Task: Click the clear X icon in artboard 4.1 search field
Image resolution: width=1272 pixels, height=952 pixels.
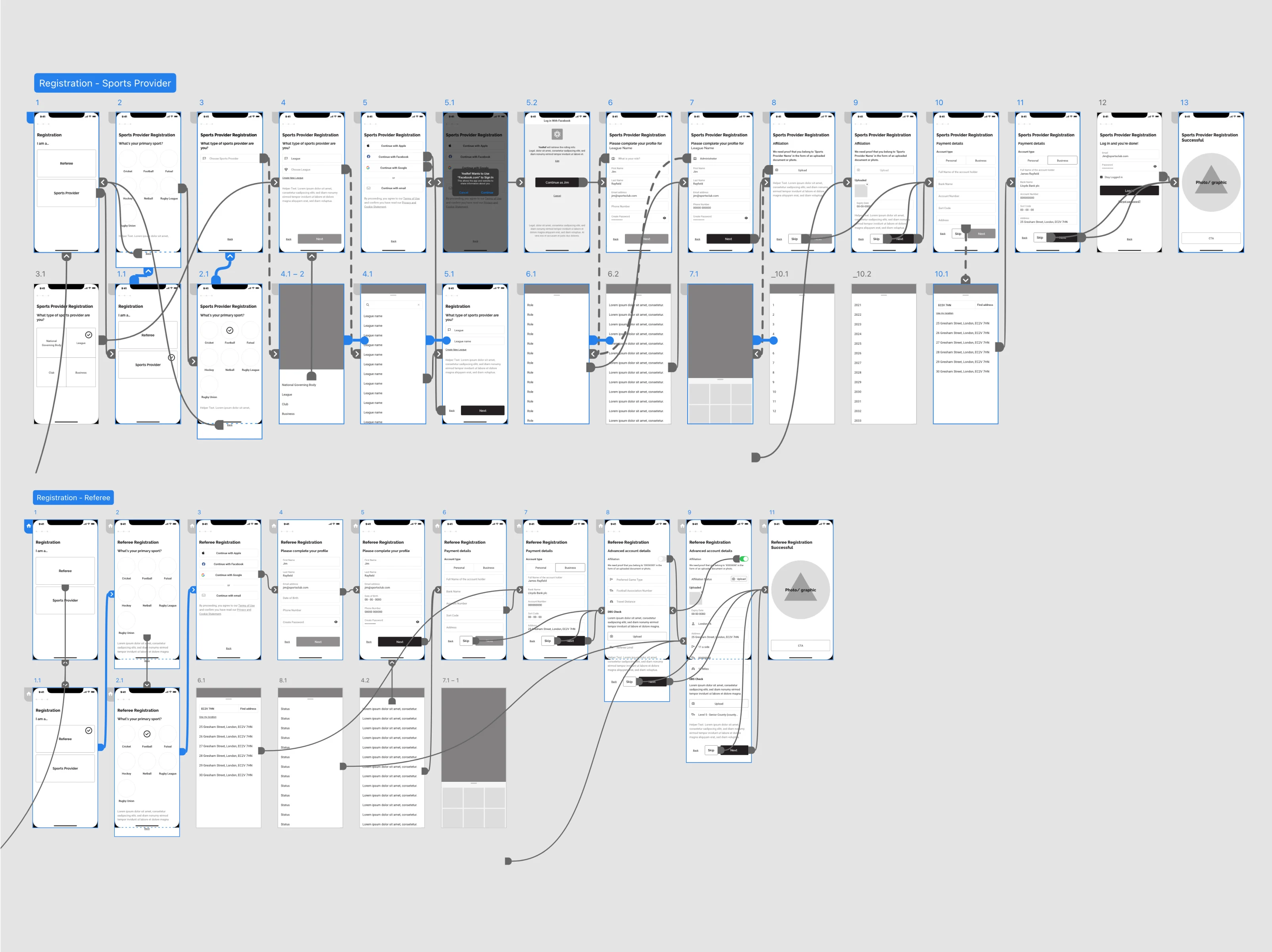Action: point(419,305)
